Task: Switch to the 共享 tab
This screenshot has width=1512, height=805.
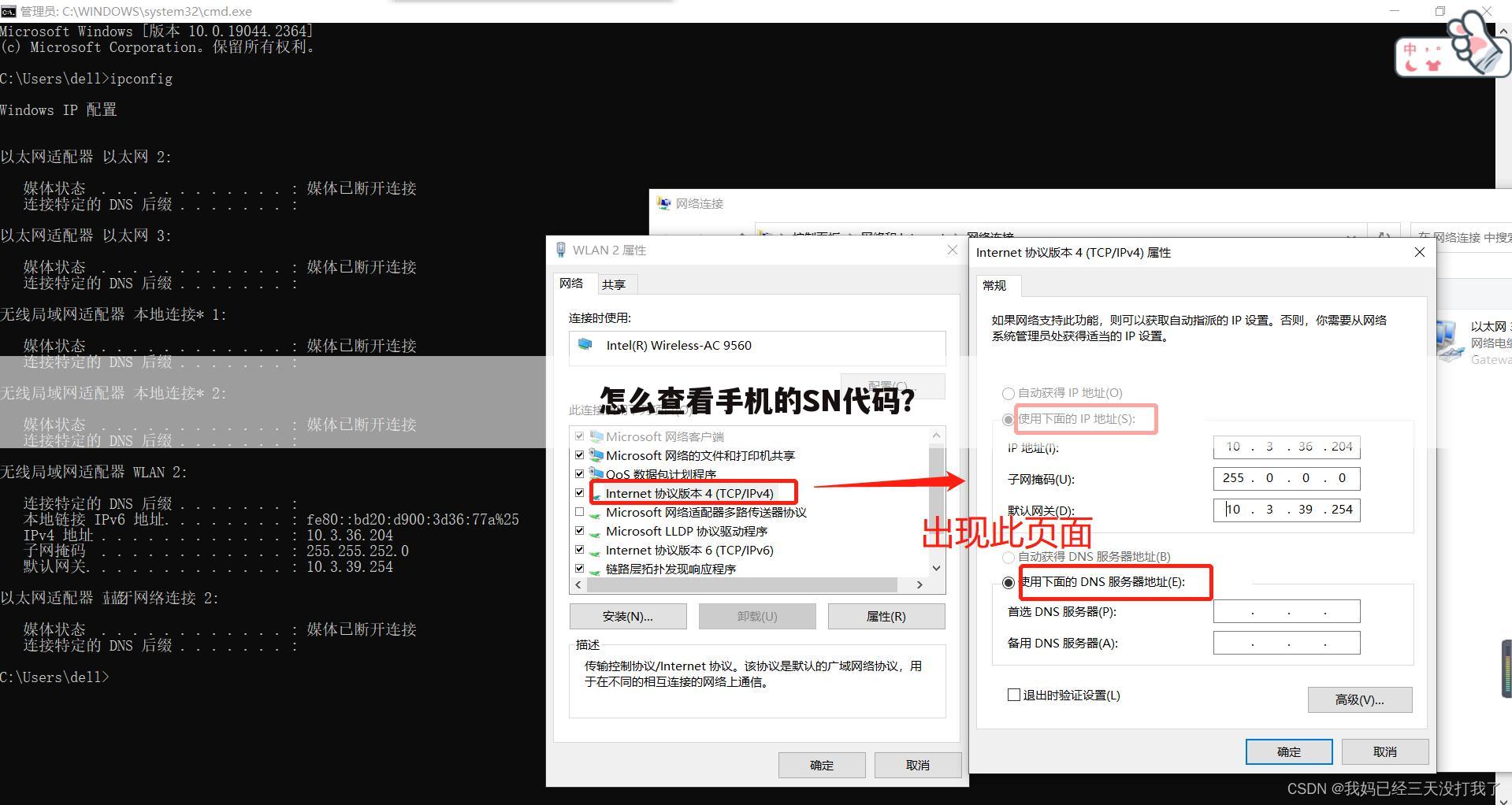Action: point(615,284)
